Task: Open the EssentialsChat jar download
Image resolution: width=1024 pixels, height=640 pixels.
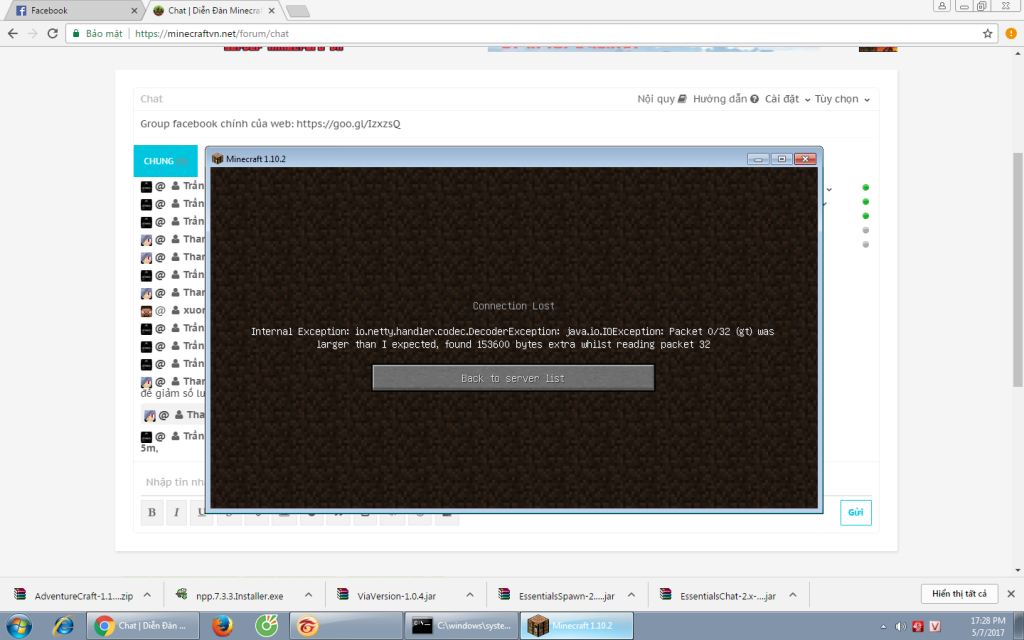Action: coord(718,596)
